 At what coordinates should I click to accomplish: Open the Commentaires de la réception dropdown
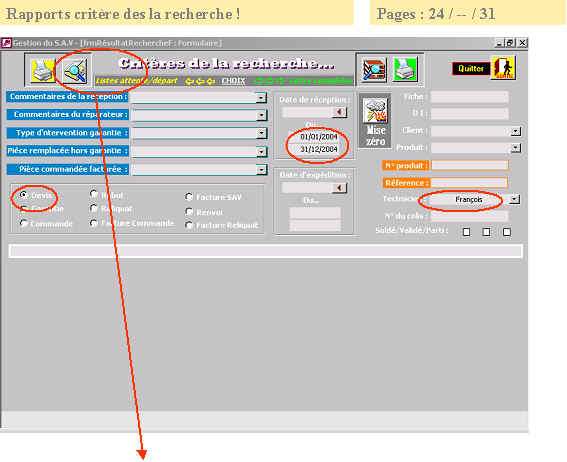[x=261, y=98]
